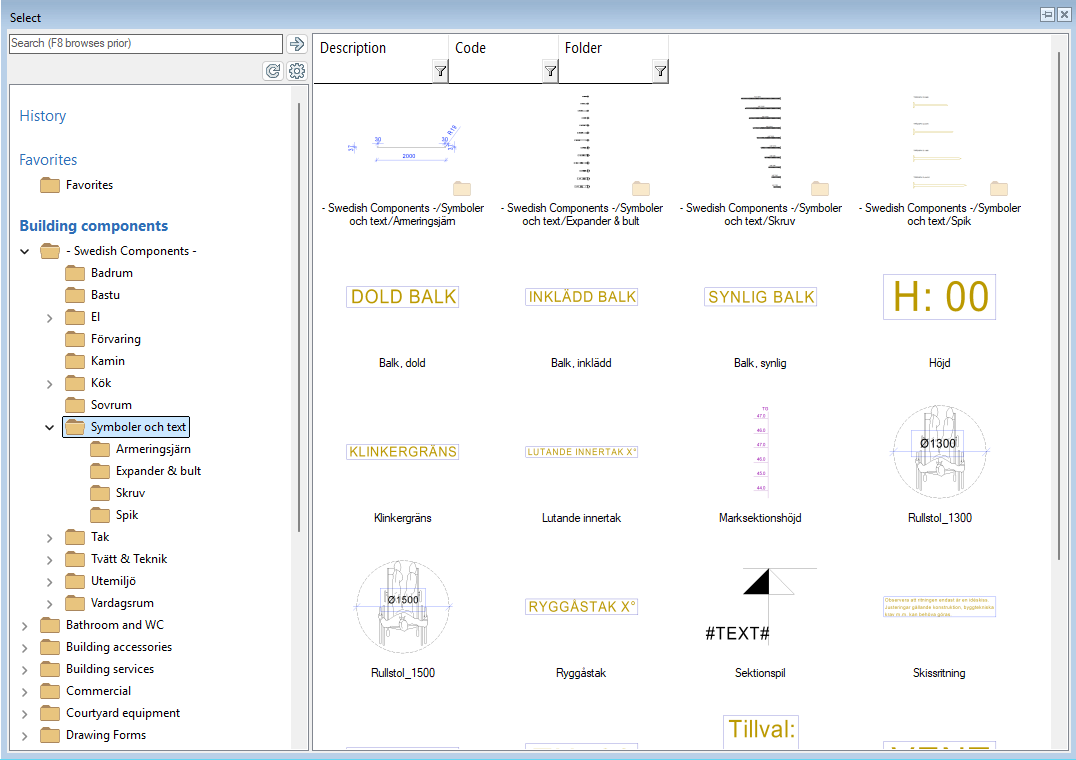1076x760 pixels.
Task: Open the Armeringsjärn folder thumbnail
Action: click(403, 152)
